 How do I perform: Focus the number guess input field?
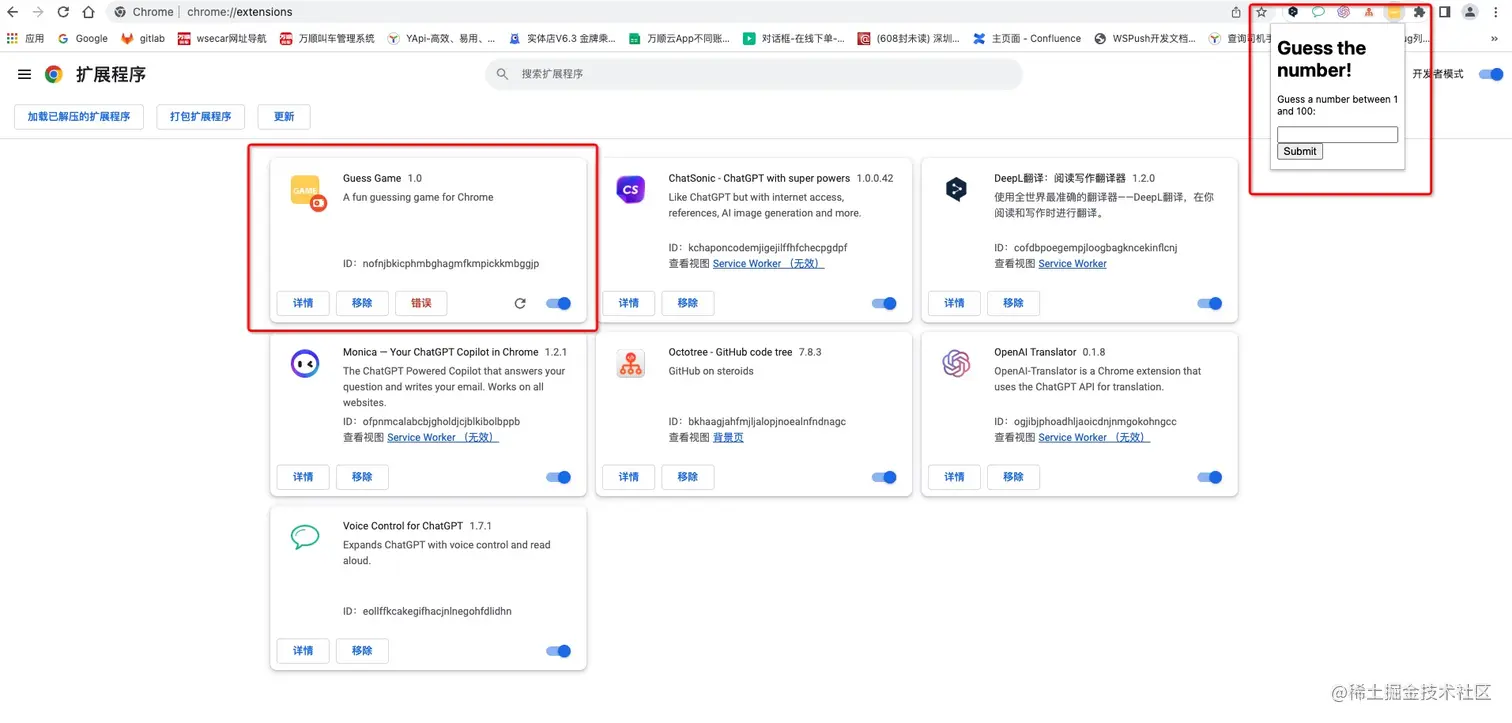tap(1337, 134)
